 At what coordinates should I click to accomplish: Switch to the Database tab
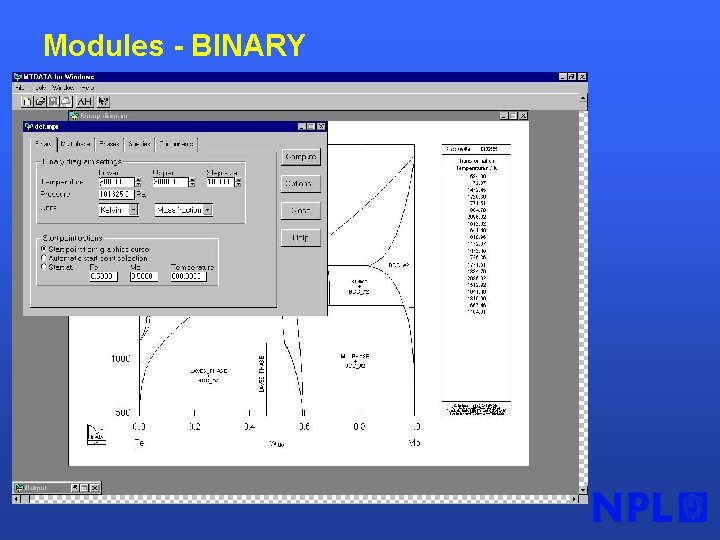point(76,144)
